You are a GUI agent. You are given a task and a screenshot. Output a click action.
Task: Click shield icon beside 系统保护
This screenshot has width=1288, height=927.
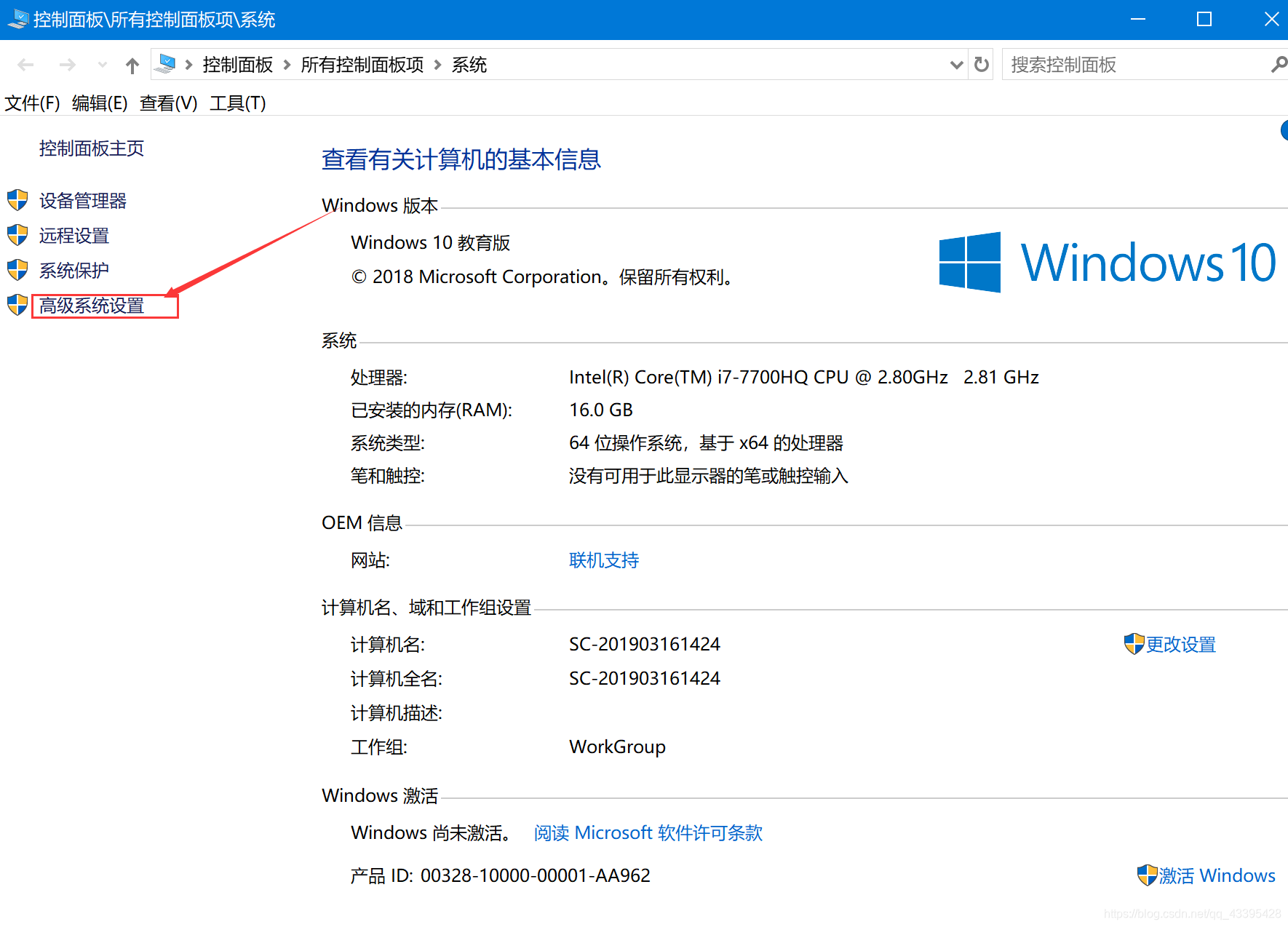click(17, 270)
